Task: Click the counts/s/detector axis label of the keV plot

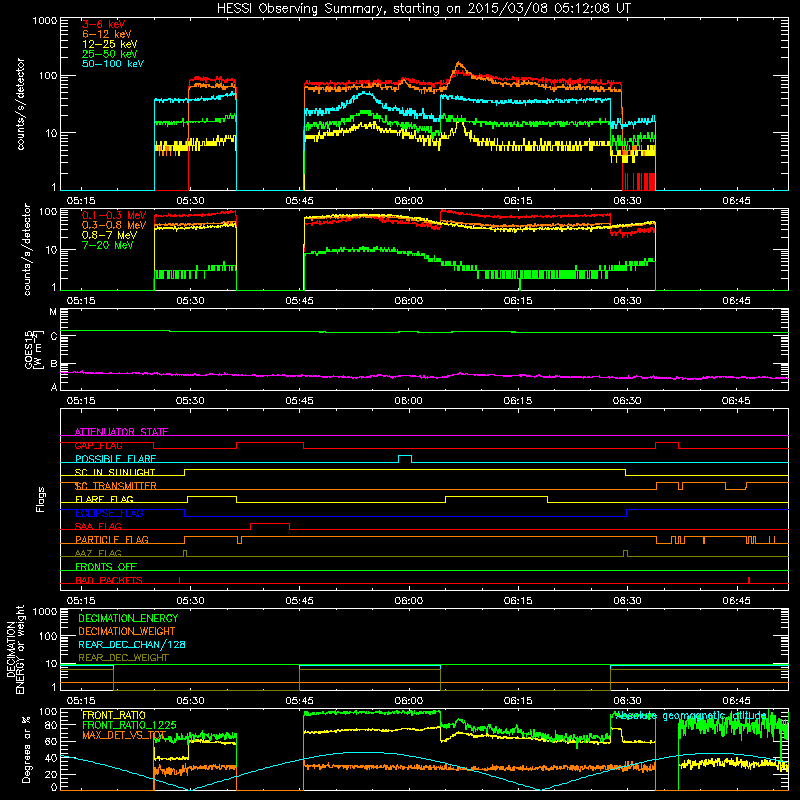Action: tap(20, 104)
